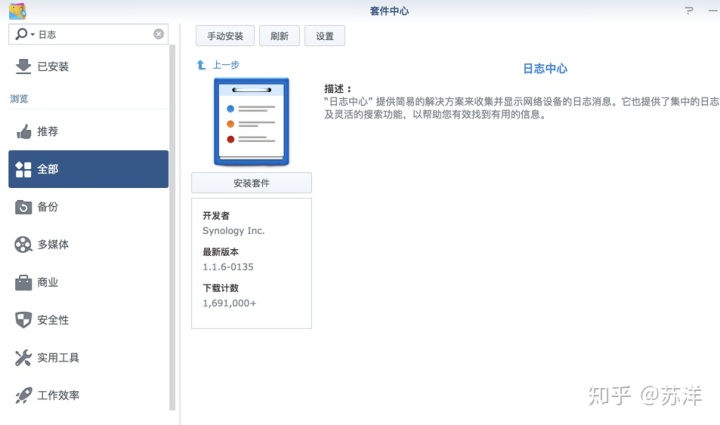This screenshot has width=720, height=425.
Task: Click 安装套件 to install Log Center
Action: click(x=251, y=183)
